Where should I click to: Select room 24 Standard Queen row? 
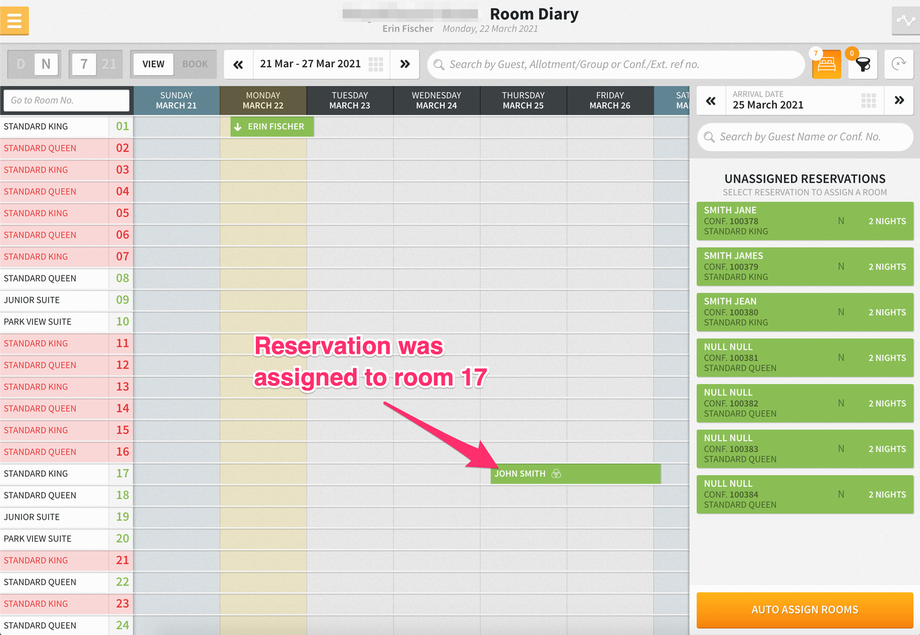pos(66,626)
